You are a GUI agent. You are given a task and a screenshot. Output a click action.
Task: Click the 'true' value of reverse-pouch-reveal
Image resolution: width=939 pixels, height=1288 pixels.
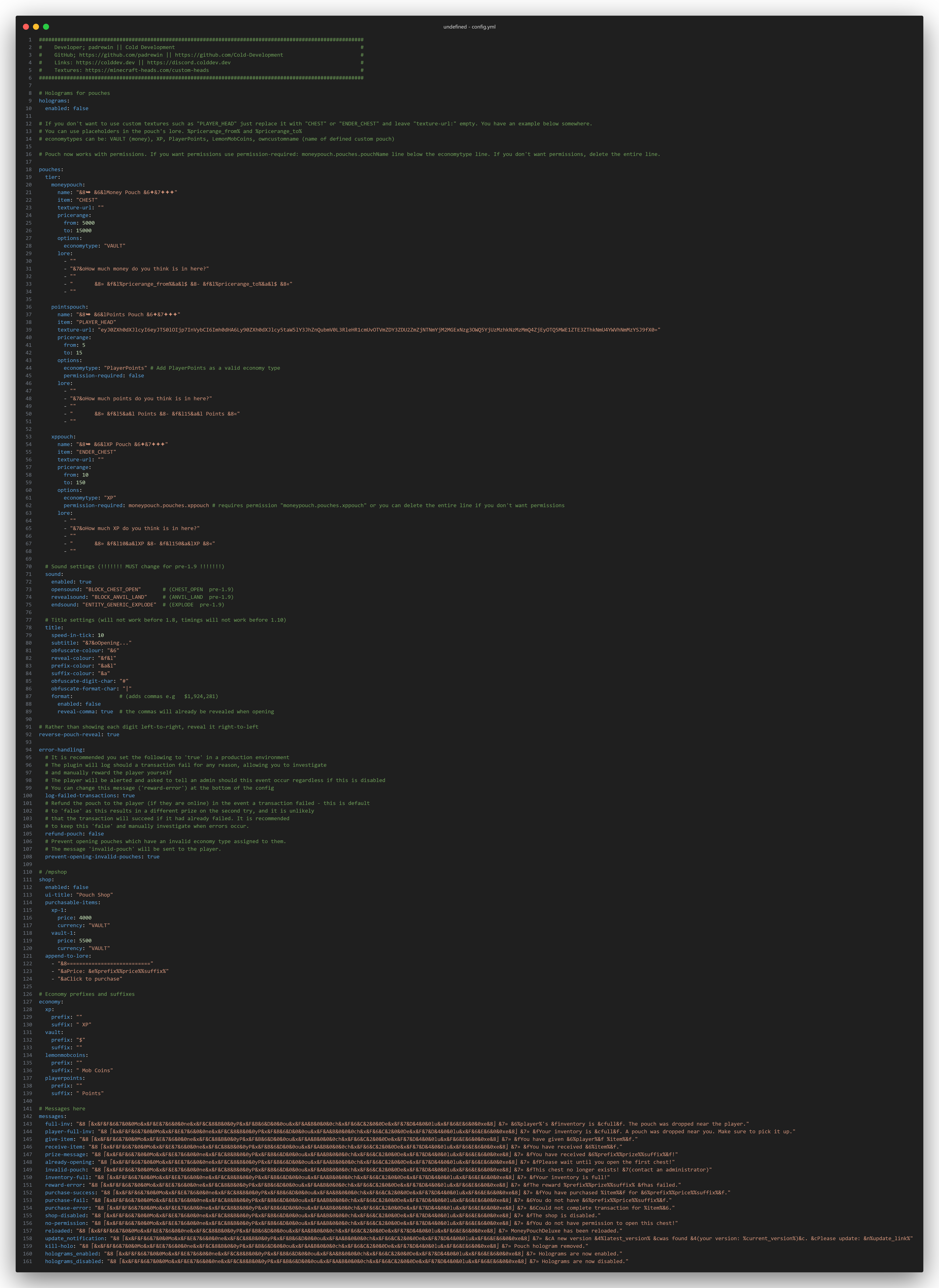pos(113,734)
